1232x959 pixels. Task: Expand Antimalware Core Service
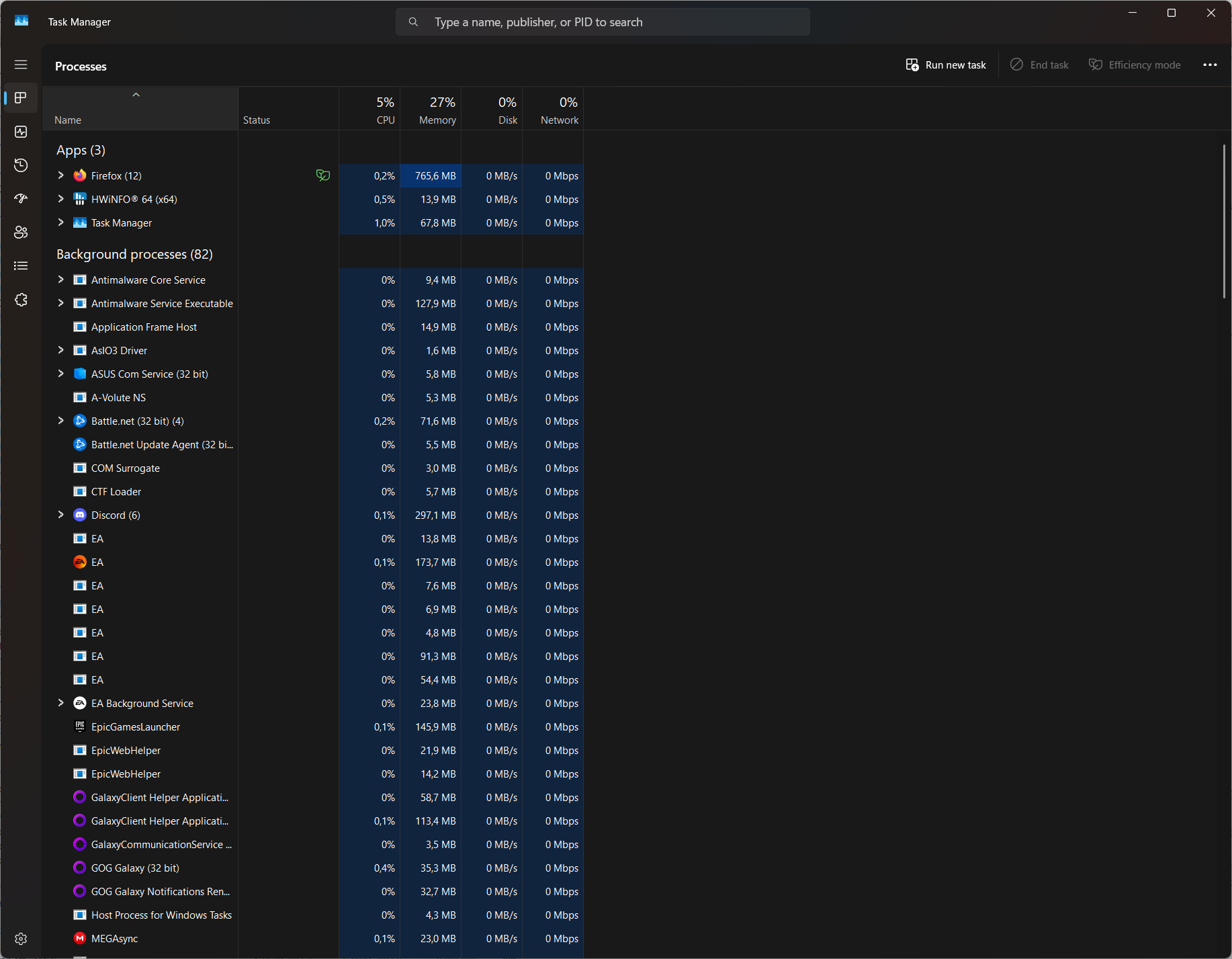coord(60,280)
